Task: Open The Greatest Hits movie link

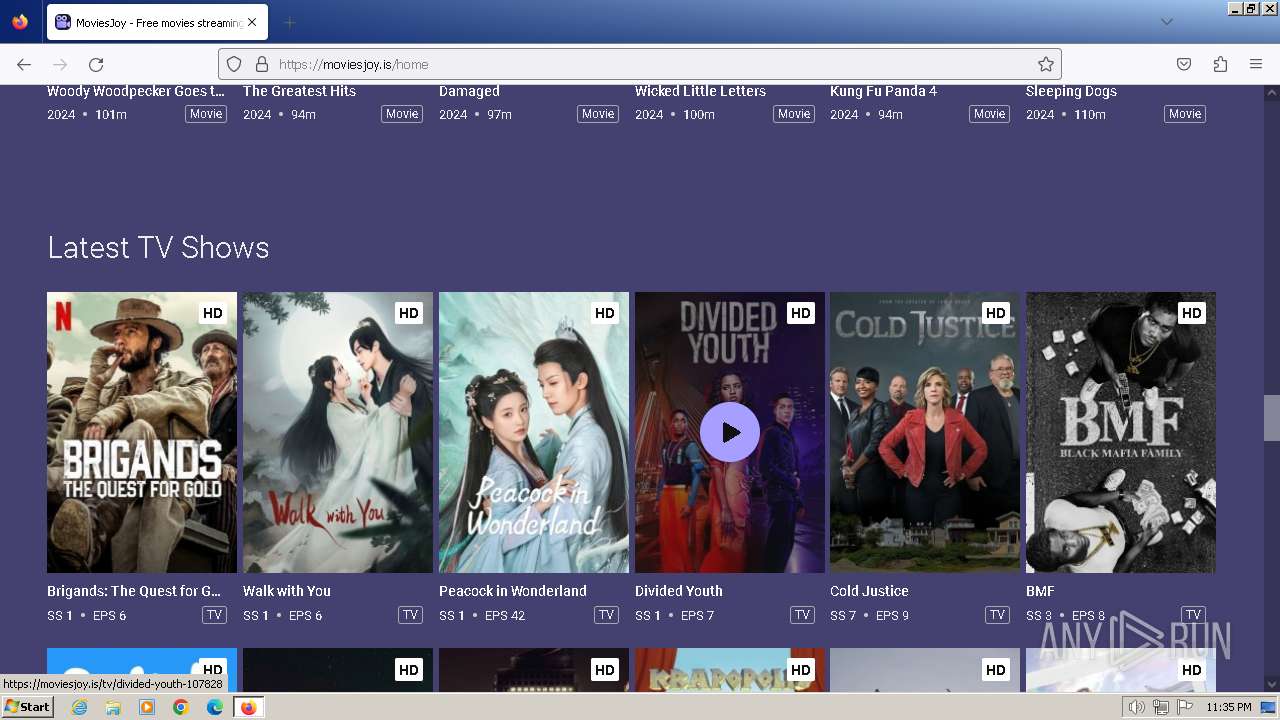Action: point(299,91)
